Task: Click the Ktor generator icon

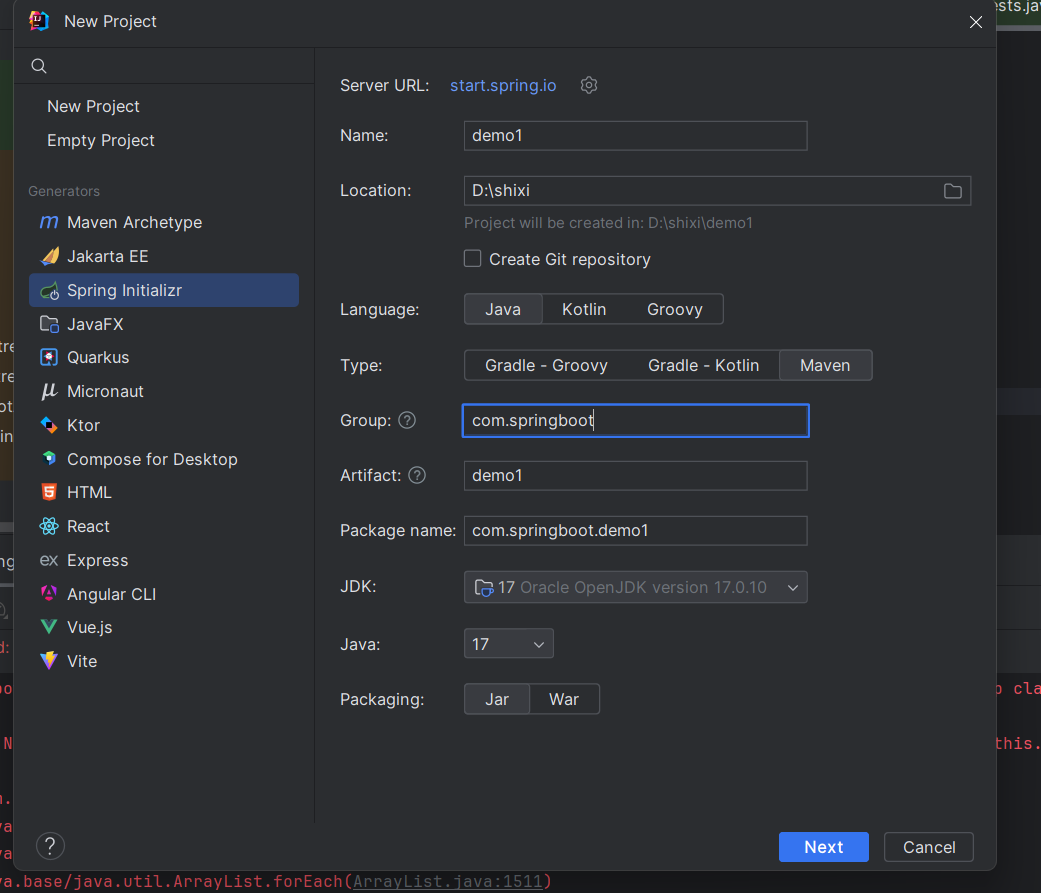Action: [49, 425]
